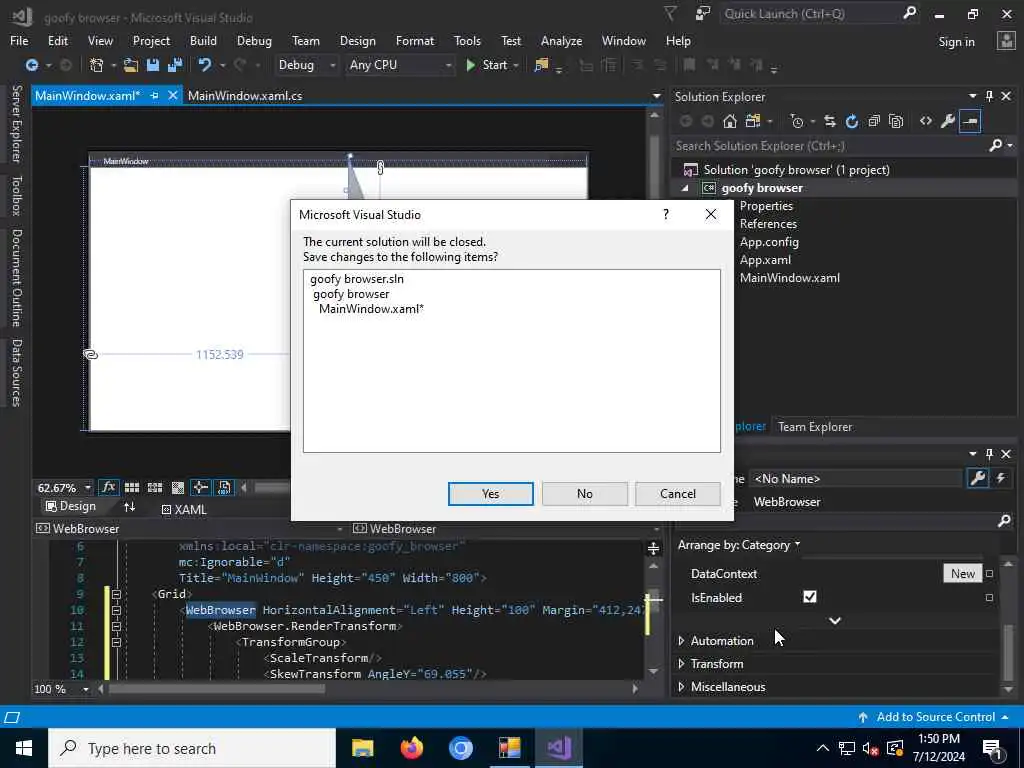This screenshot has width=1024, height=768.
Task: Click Yes to save changes
Action: click(490, 494)
